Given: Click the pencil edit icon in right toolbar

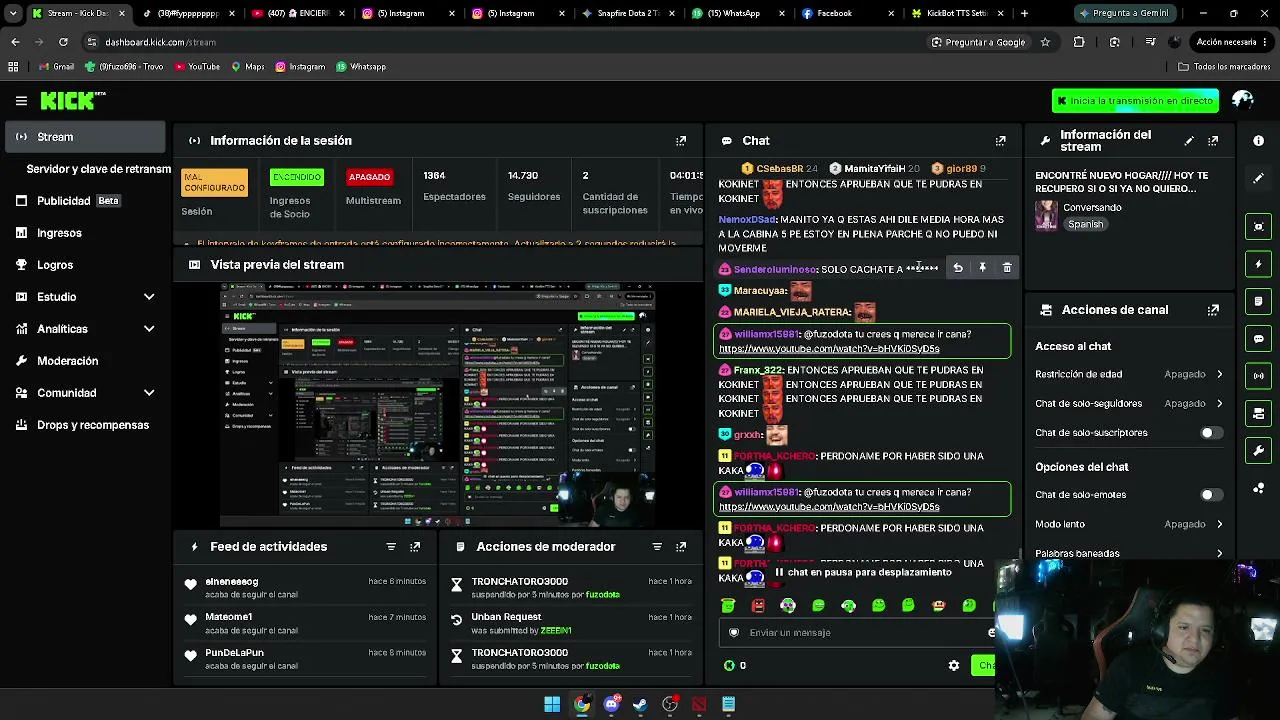Looking at the screenshot, I should click(1258, 178).
